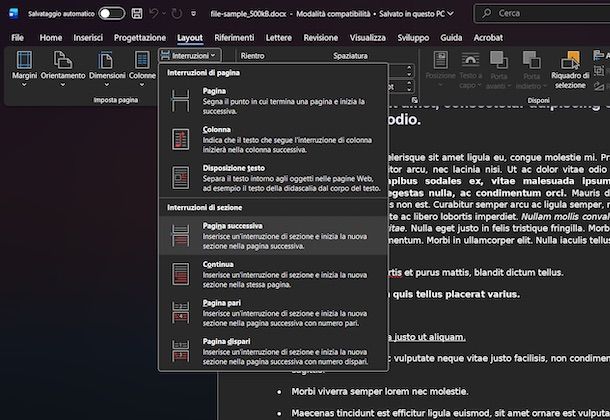Click the Raggruppa icon in Disponi group
The height and width of the screenshot is (420, 610).
[x=599, y=71]
